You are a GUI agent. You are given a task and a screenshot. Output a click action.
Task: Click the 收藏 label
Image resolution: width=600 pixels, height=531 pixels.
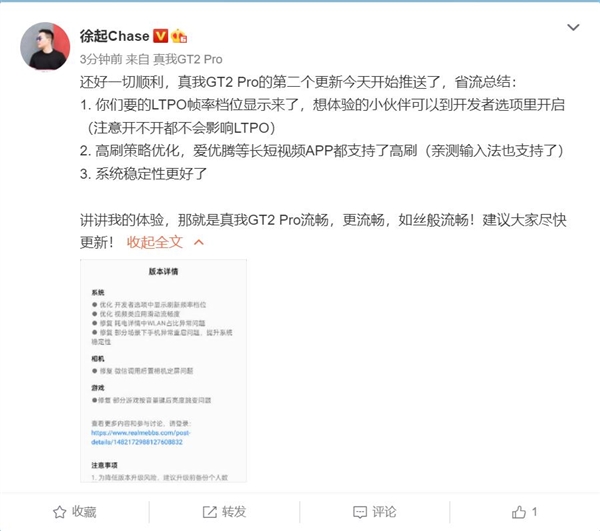[84, 512]
